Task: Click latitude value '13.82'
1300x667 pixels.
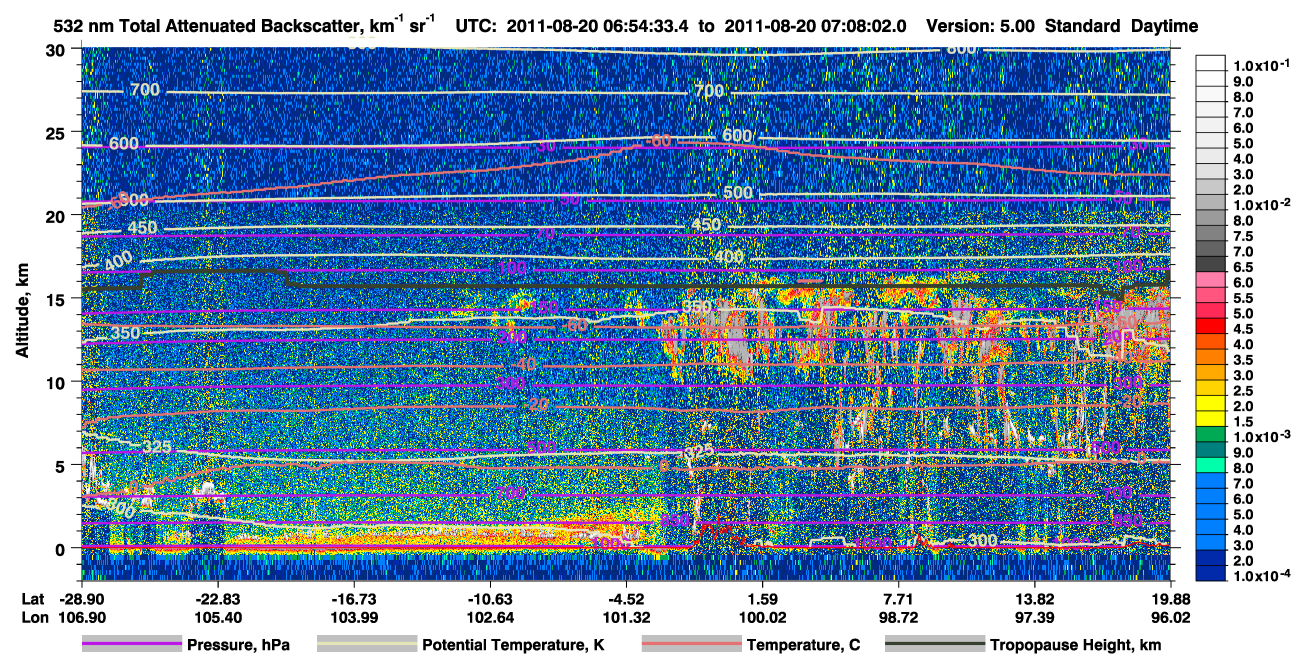Action: [1035, 598]
